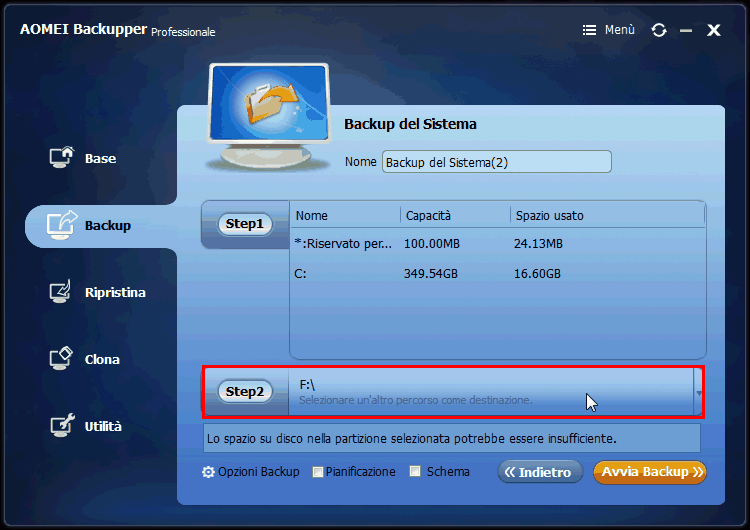
Task: Click the Clona sidebar icon
Action: click(x=61, y=358)
